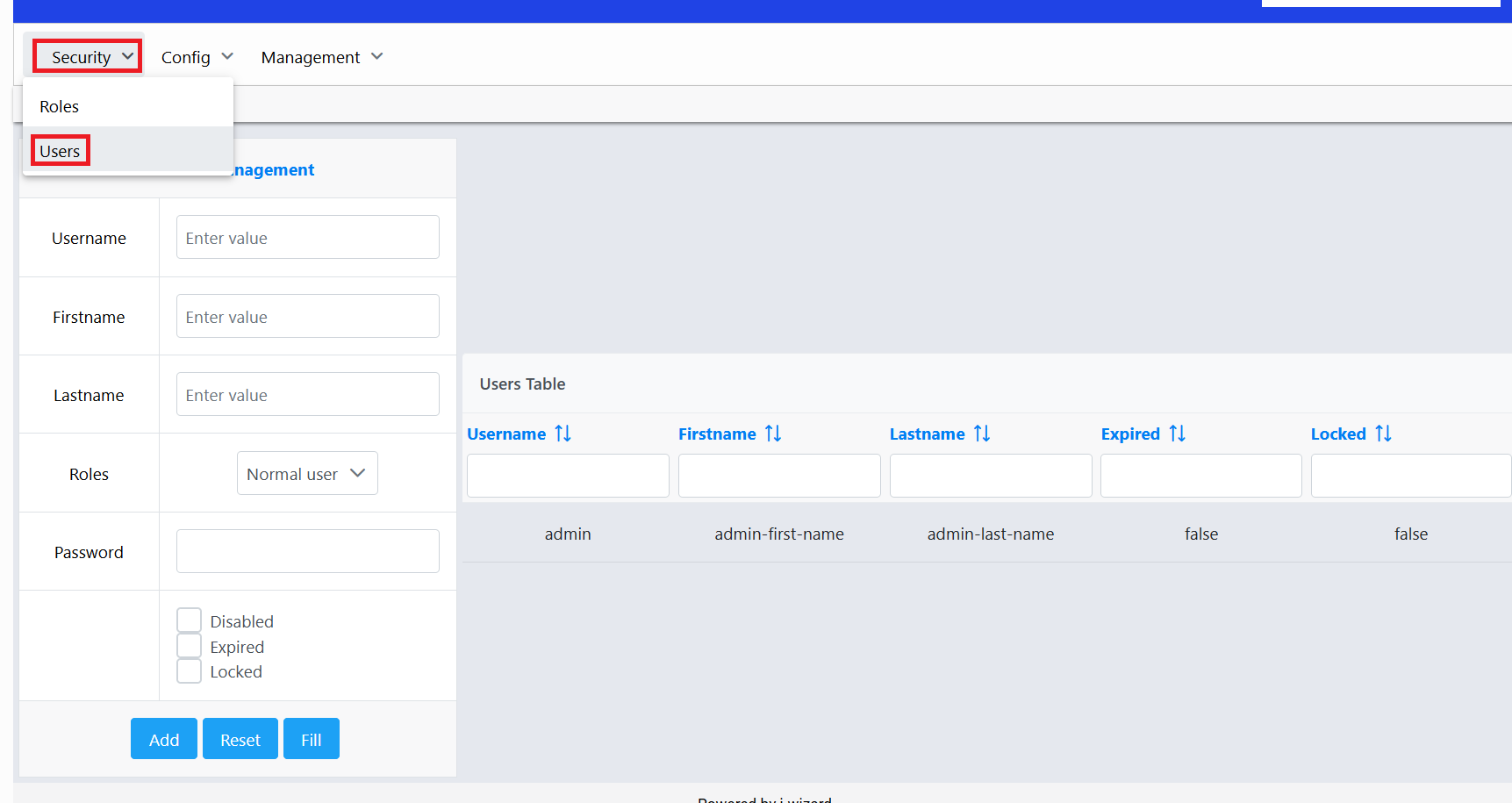1512x803 pixels.
Task: Click the Expired column header text
Action: click(x=1130, y=434)
